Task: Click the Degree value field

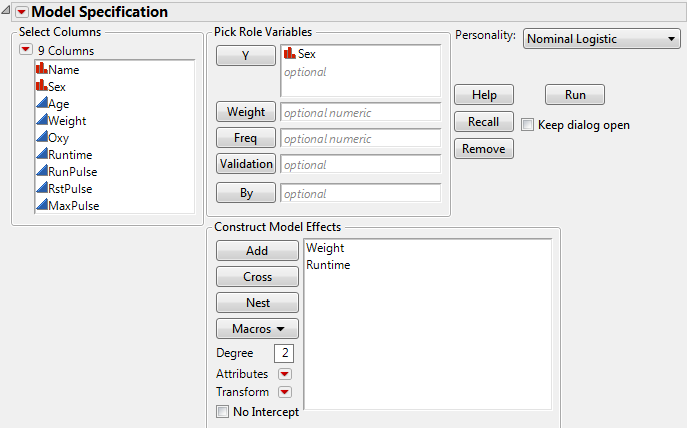Action: (x=285, y=354)
